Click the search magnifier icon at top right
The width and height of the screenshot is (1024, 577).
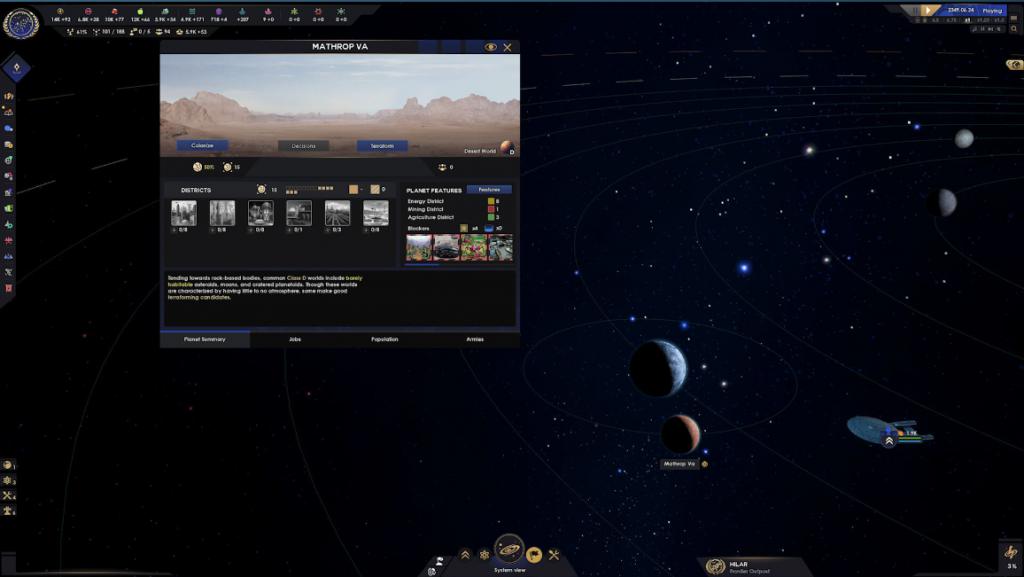(1014, 29)
